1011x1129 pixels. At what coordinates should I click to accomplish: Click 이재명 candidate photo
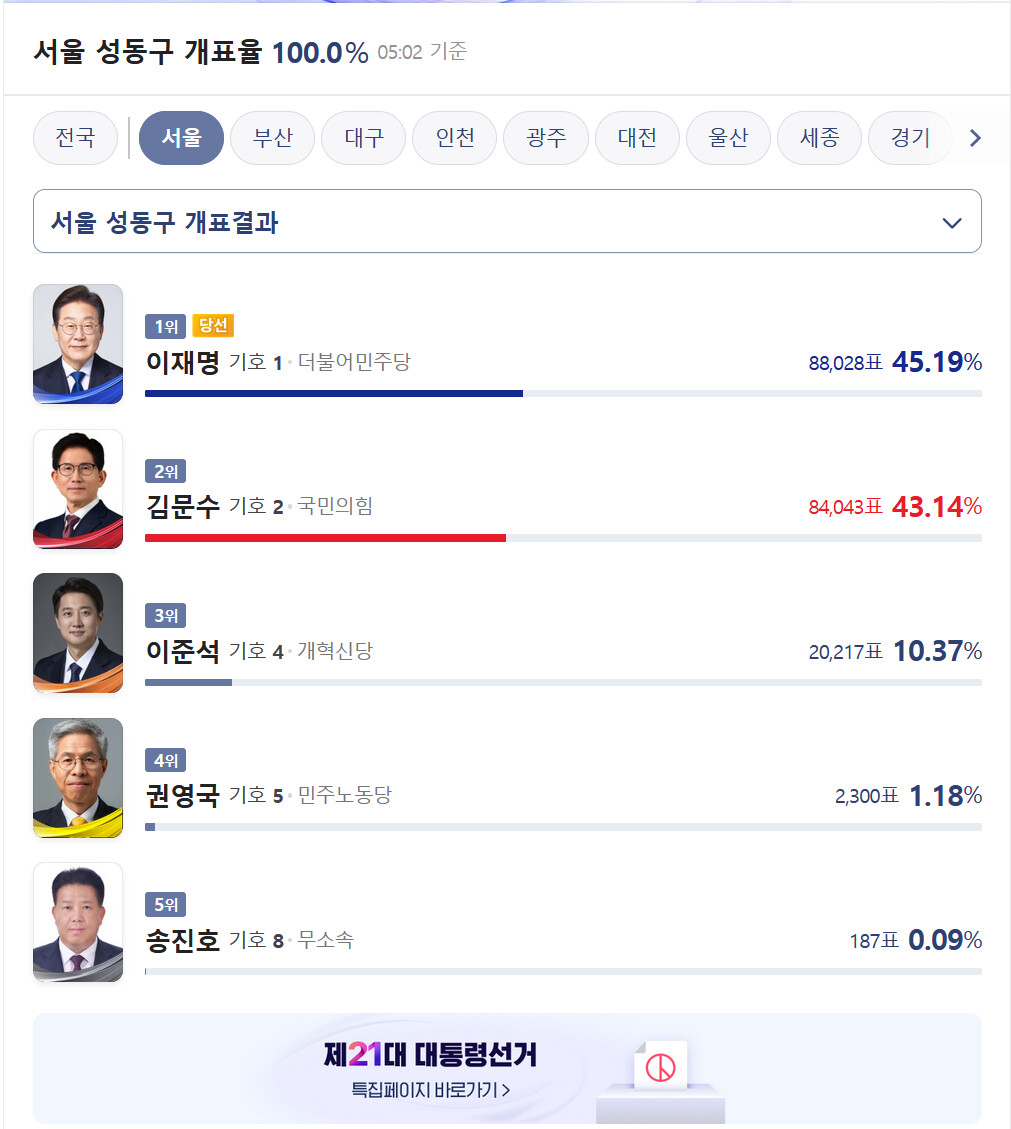pos(78,344)
